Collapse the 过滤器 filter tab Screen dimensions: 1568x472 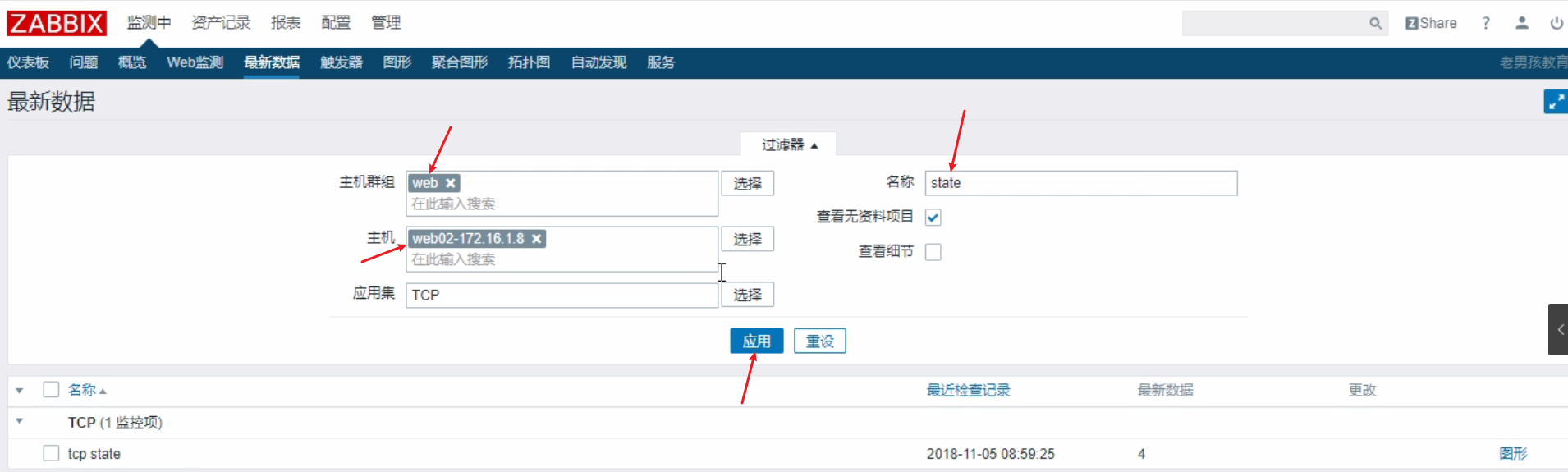point(789,144)
